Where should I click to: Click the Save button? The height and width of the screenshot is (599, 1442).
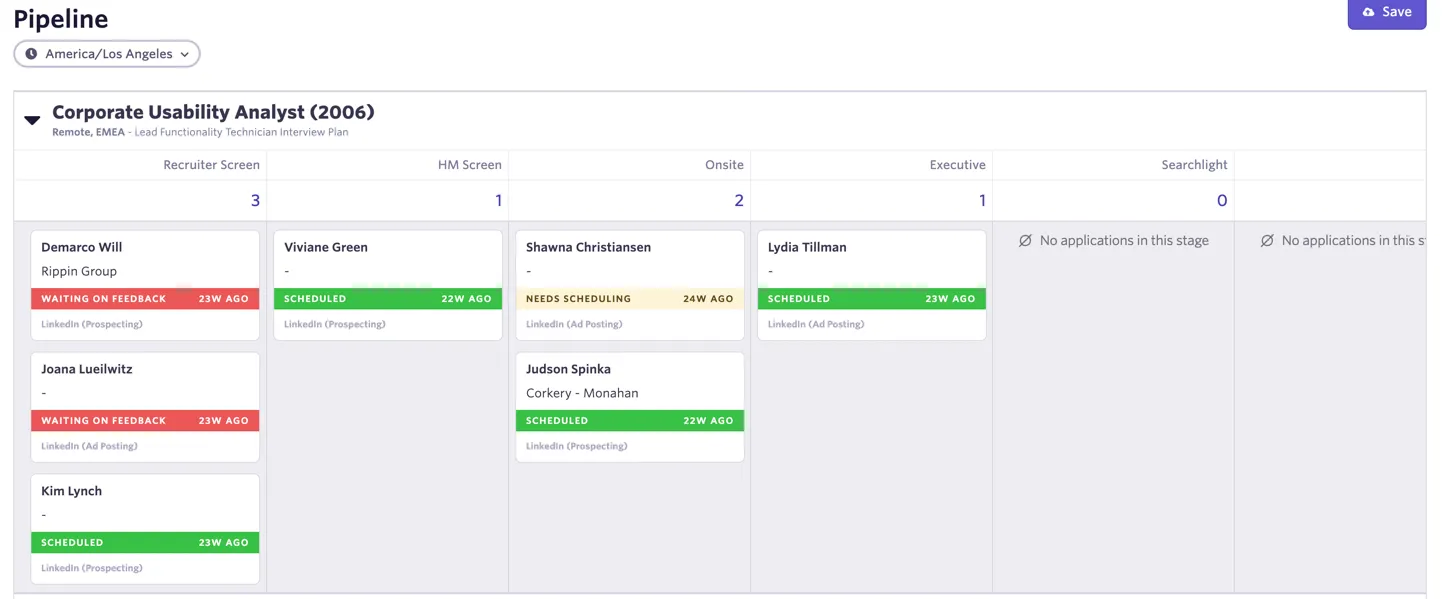click(x=1386, y=13)
